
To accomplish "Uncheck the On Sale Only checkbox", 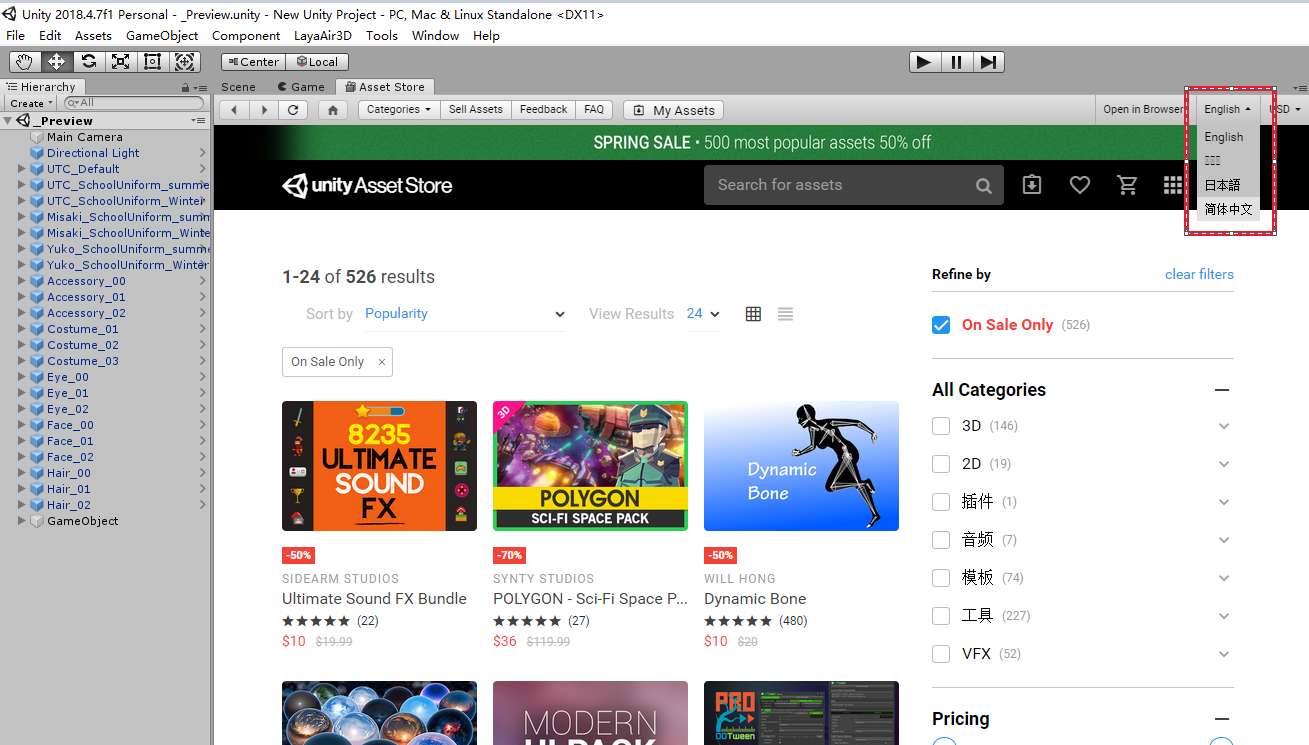I will (941, 325).
